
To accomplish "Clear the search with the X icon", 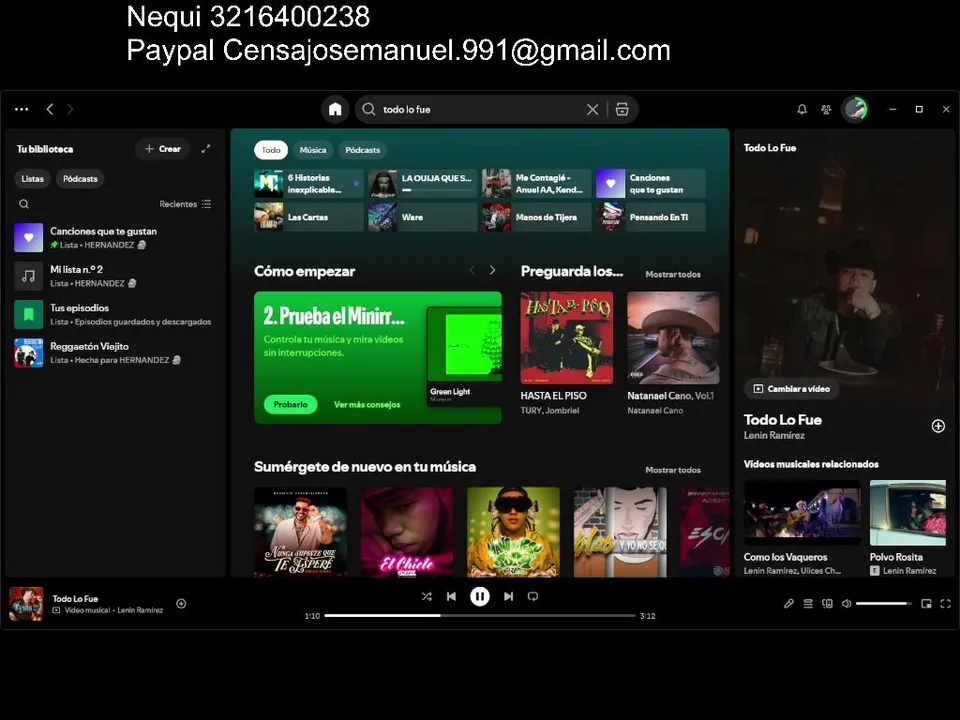I will (x=592, y=109).
